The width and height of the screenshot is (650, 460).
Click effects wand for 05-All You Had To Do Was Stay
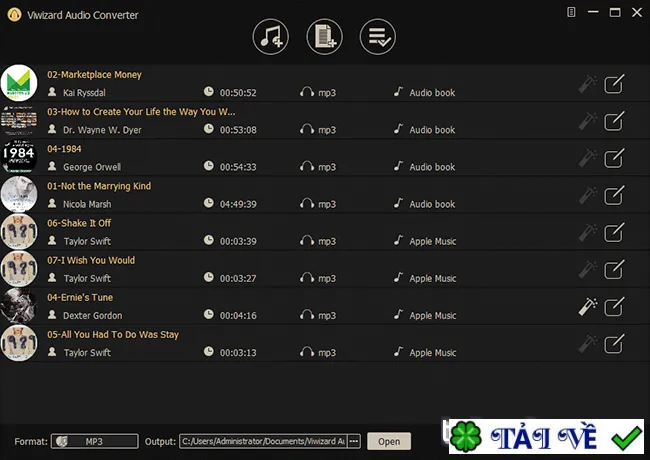588,344
